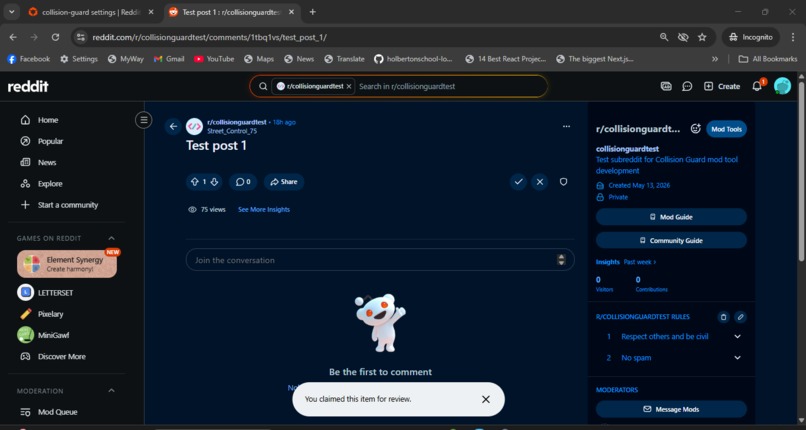Open user profile avatar menu

(782, 86)
